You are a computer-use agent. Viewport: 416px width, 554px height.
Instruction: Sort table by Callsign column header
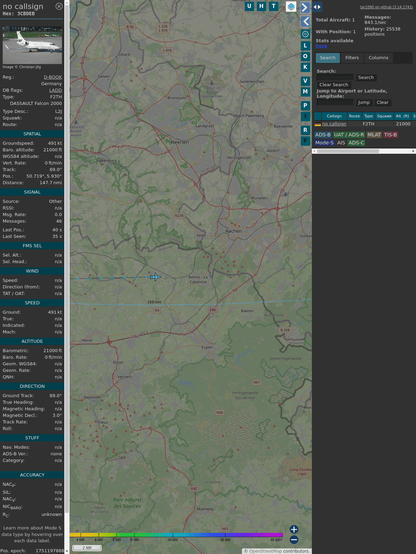334,116
